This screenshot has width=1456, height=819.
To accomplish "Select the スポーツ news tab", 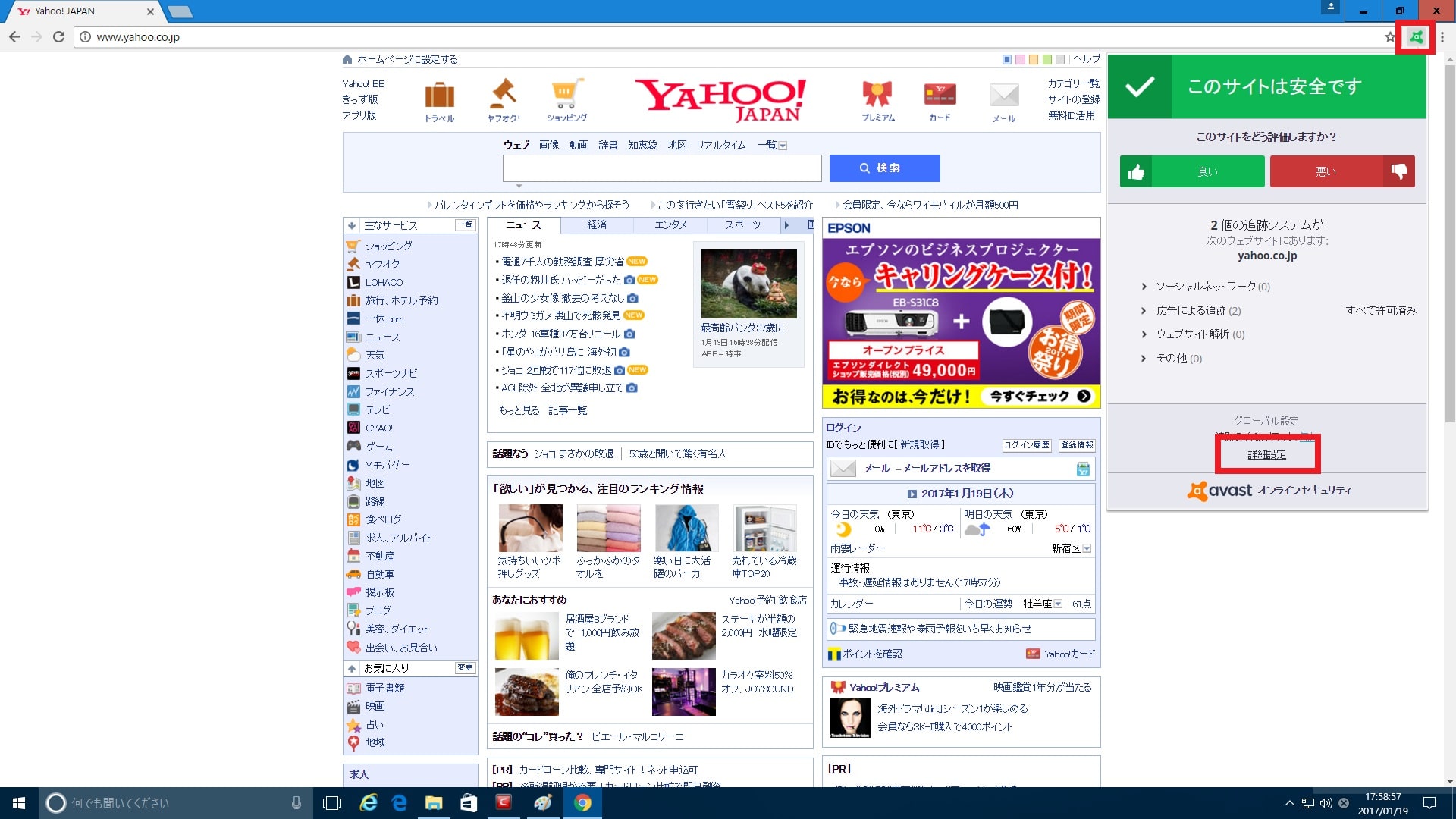I will 742,225.
